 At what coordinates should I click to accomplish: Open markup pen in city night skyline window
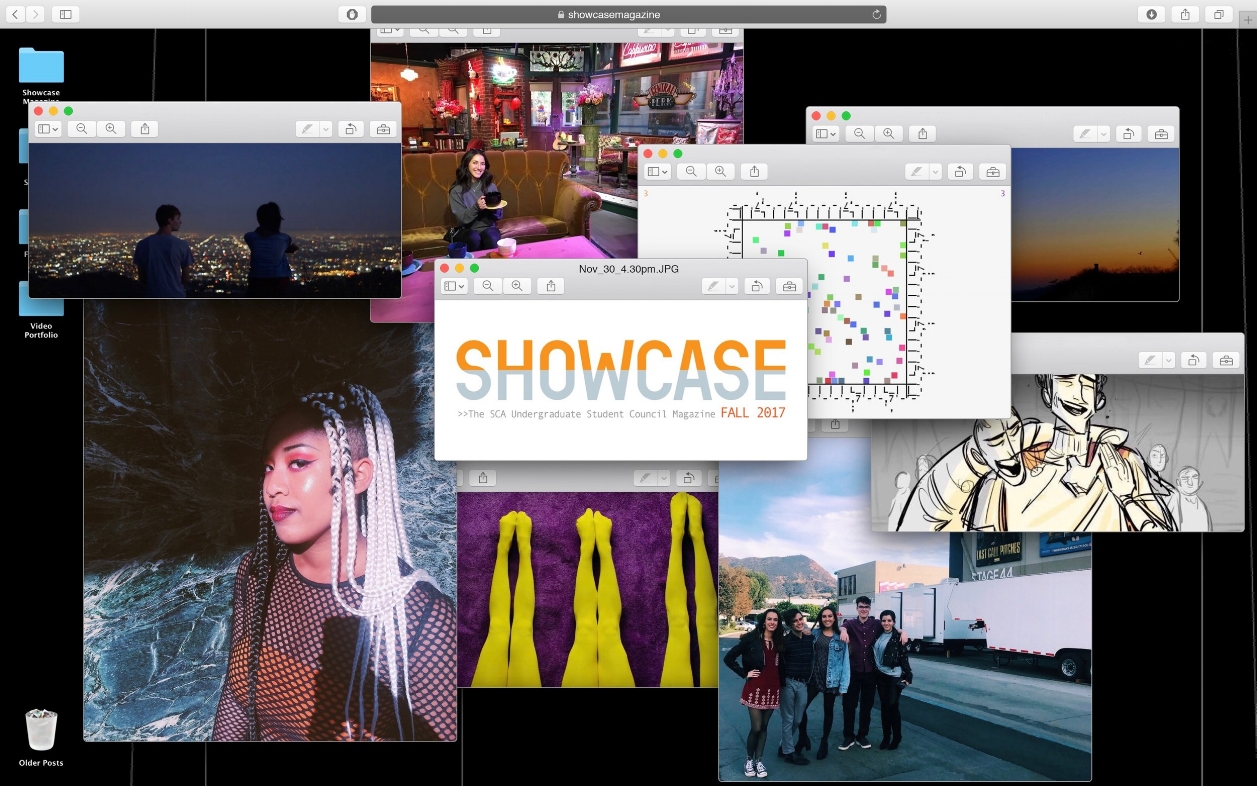click(307, 129)
